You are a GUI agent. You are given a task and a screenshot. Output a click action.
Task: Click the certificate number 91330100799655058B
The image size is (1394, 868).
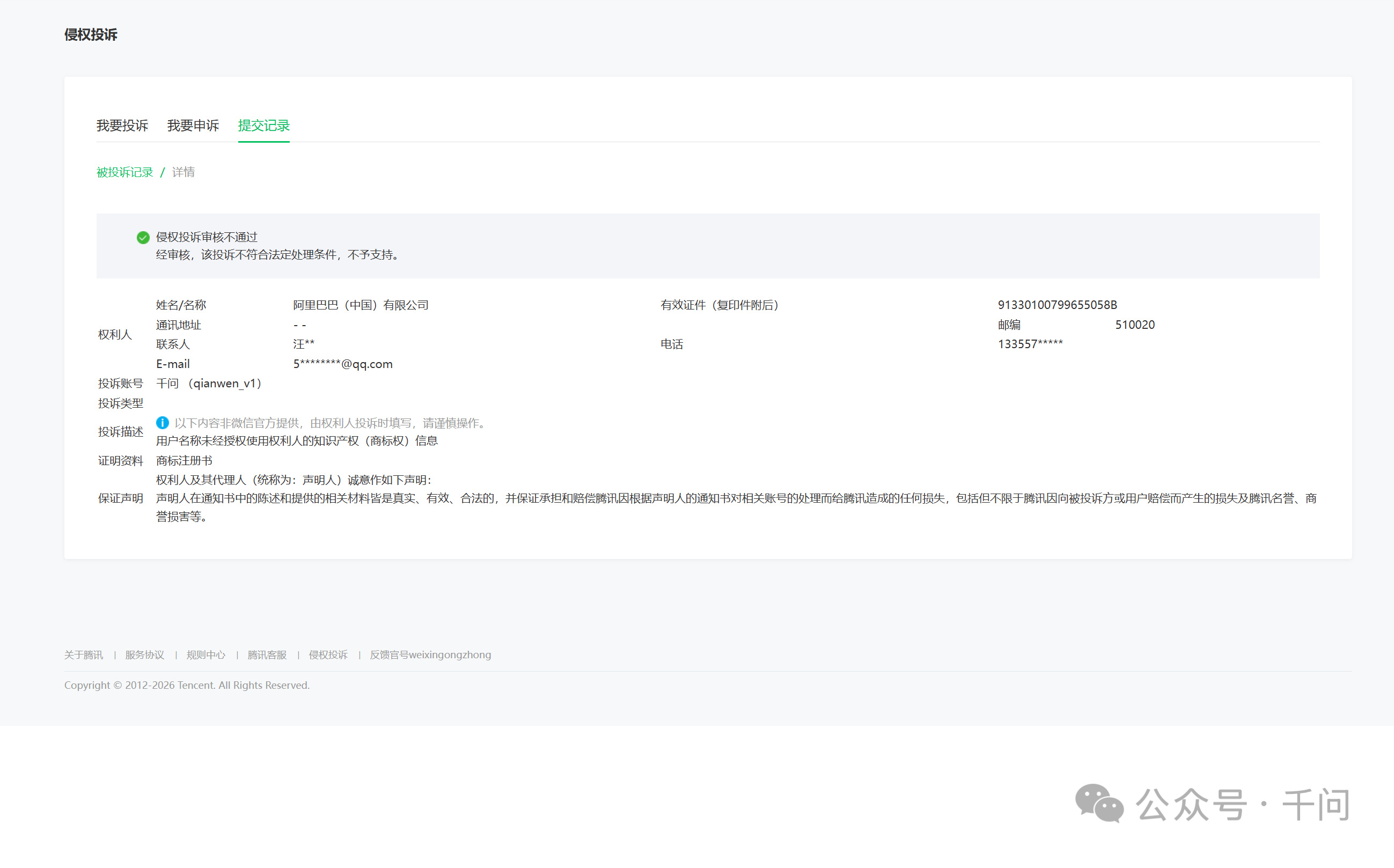1057,305
